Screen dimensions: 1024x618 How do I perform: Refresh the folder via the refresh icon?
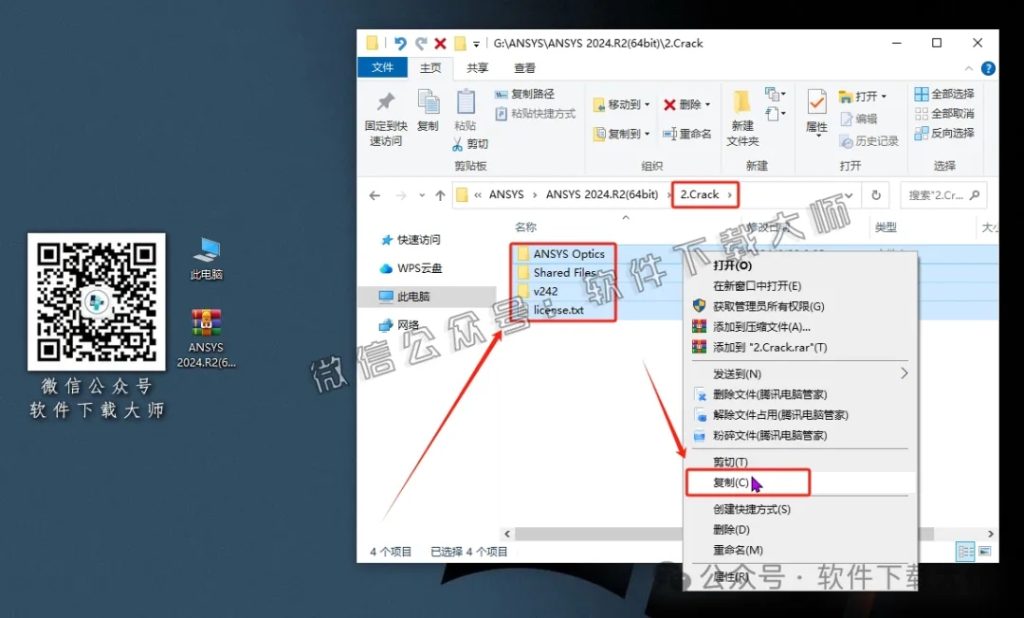coord(876,195)
